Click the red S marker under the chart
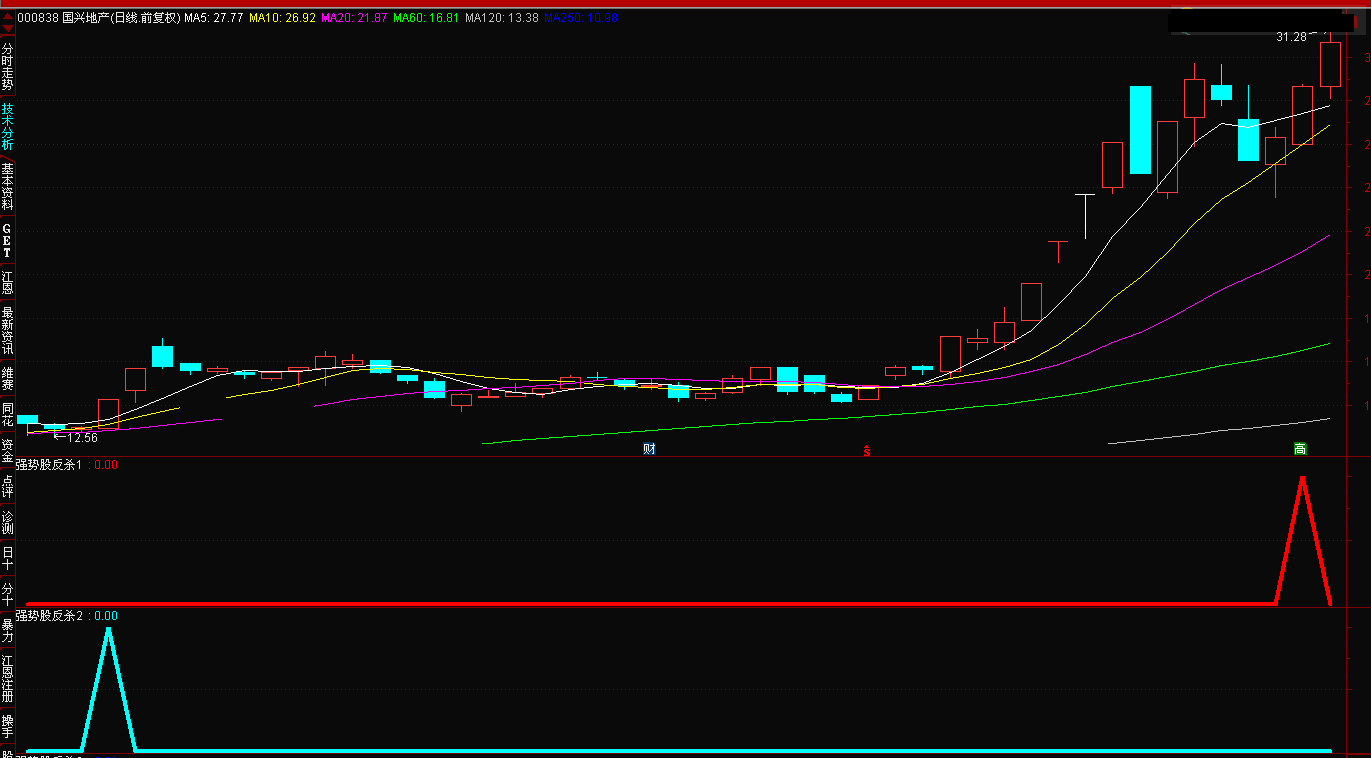1371x758 pixels. (x=867, y=451)
